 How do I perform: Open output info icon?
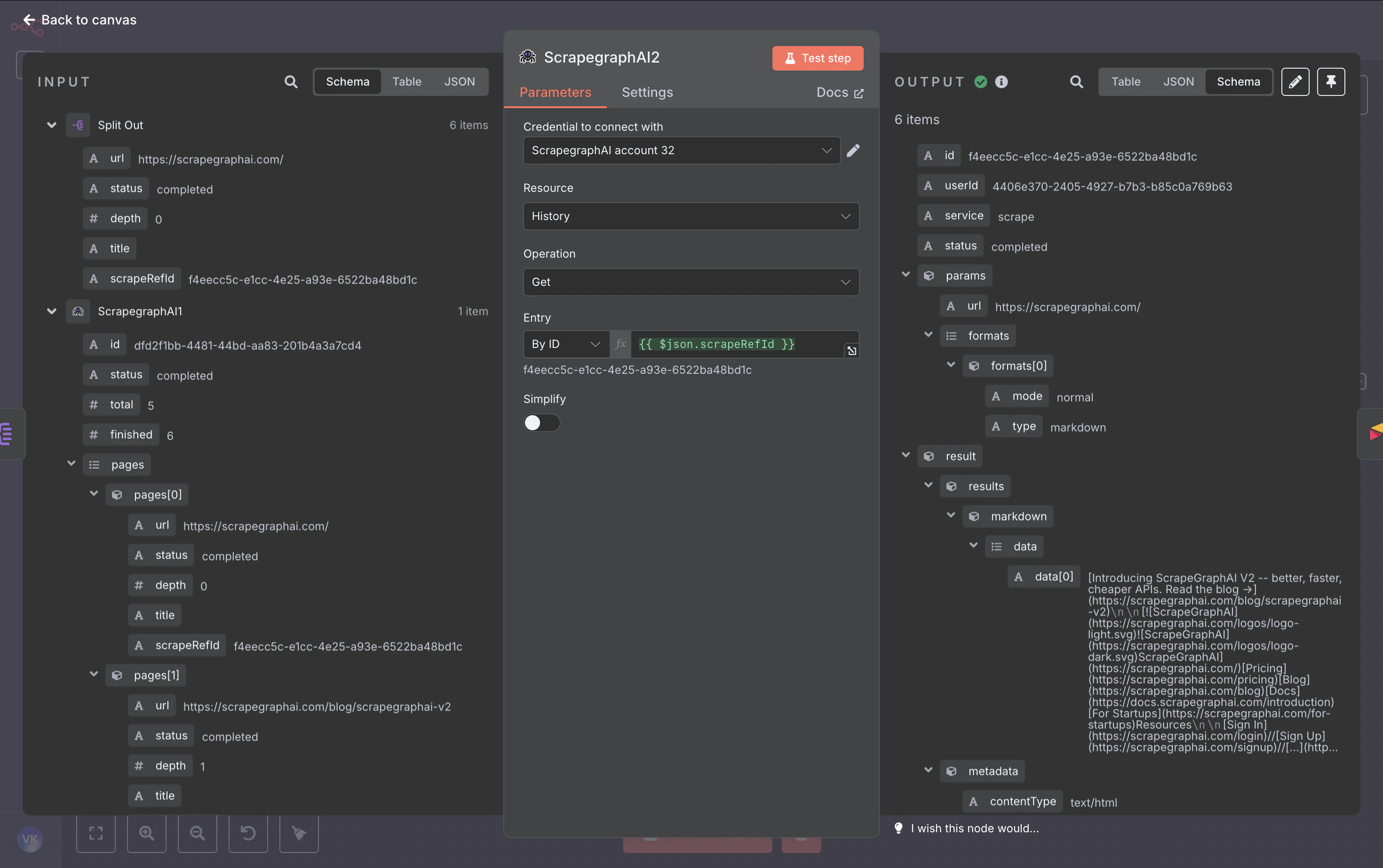pyautogui.click(x=1001, y=81)
